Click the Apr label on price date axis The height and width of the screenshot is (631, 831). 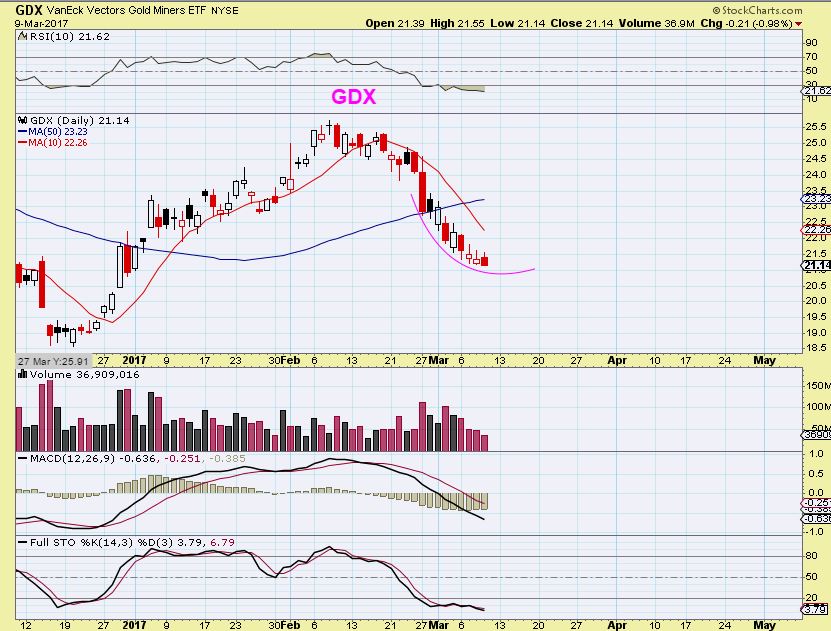click(617, 360)
